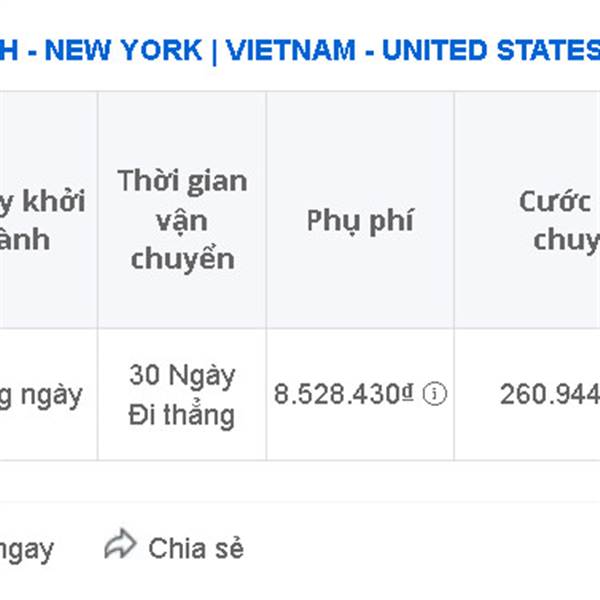
Task: Click the share arrow icon
Action: click(x=120, y=545)
